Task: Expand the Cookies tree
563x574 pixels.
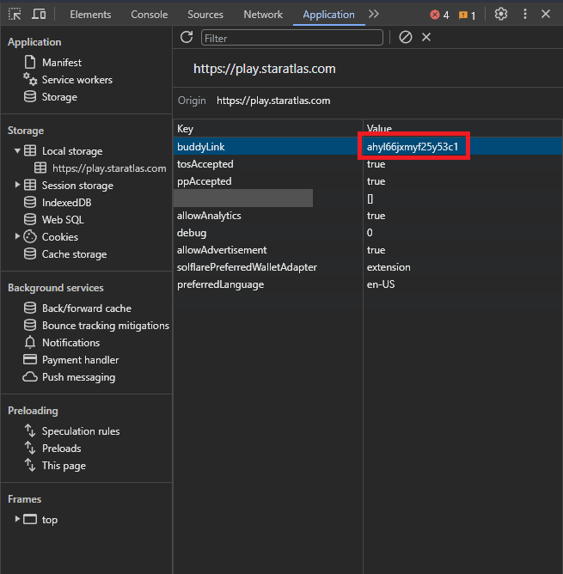Action: coord(17,236)
